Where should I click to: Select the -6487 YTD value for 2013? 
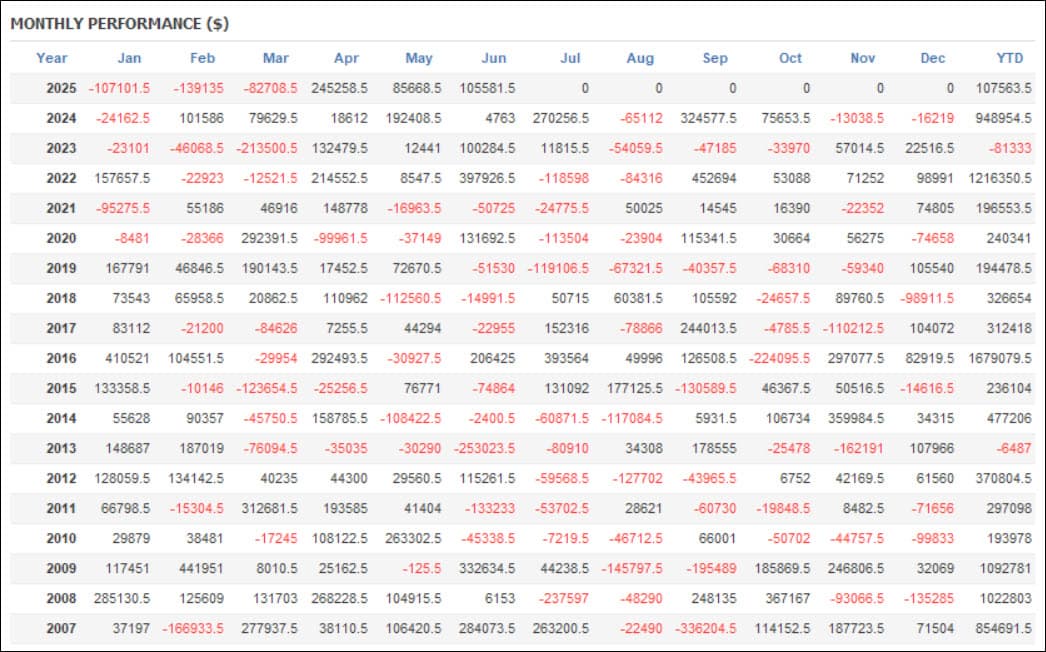1013,448
